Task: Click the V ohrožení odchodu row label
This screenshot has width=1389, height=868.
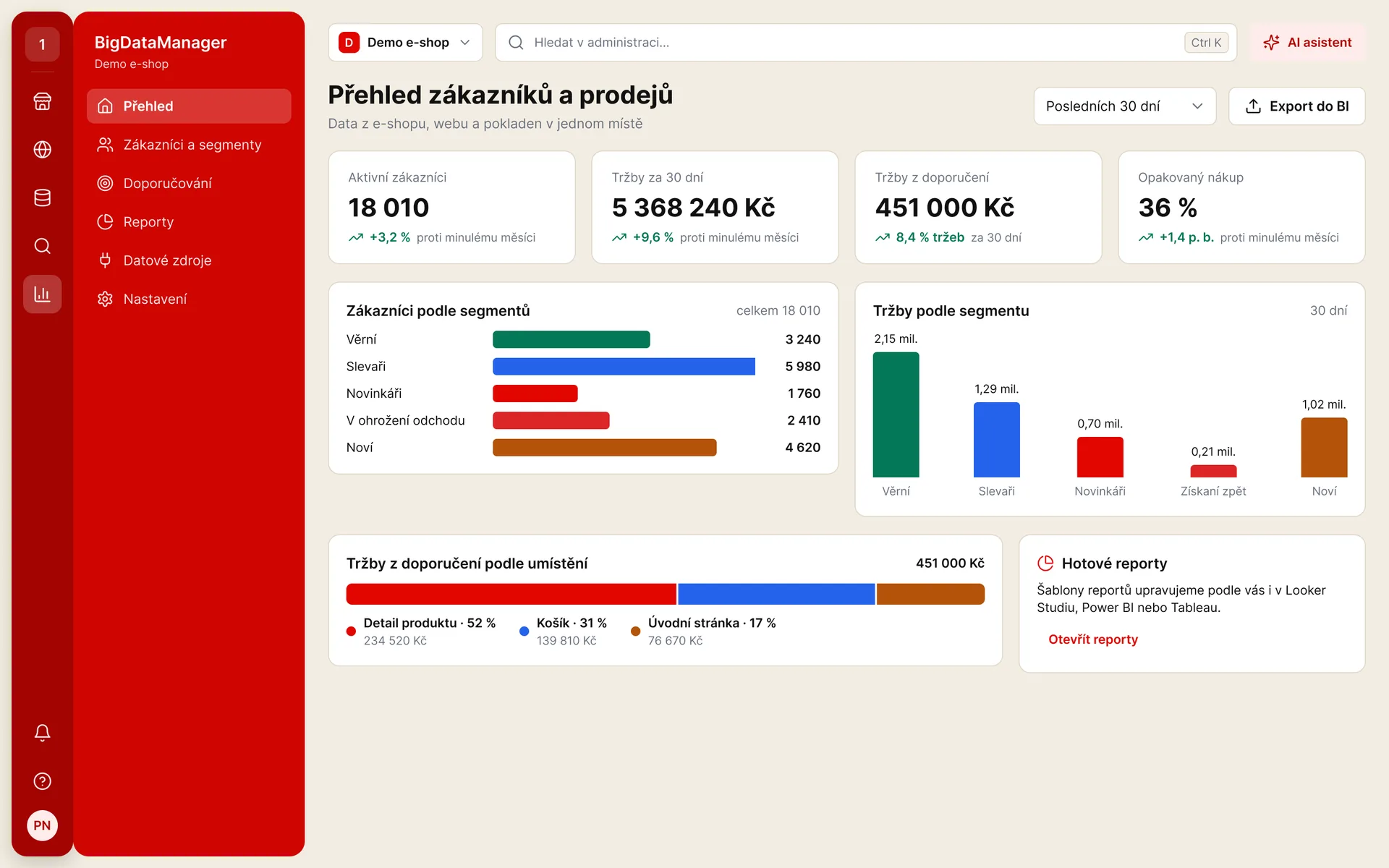Action: point(405,420)
